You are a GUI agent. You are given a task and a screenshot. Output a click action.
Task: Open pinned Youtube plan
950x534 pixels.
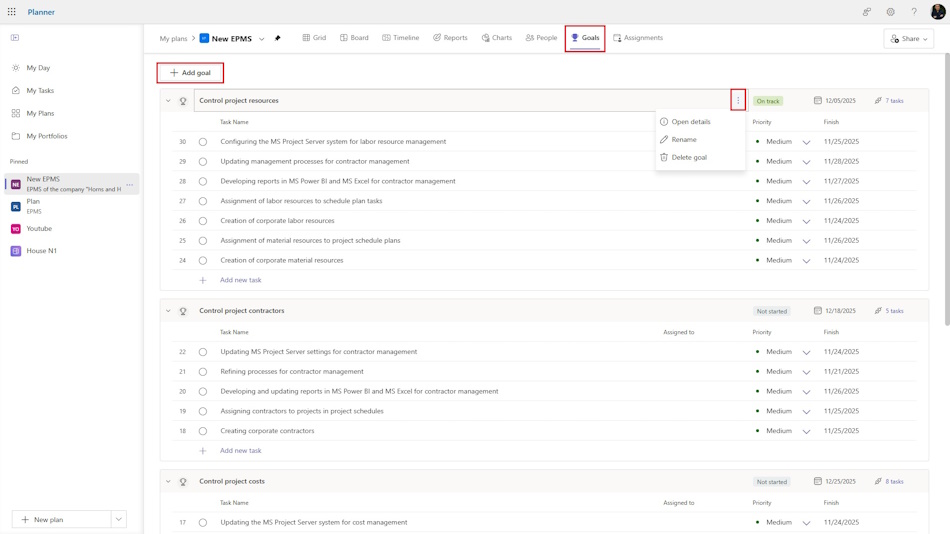coord(39,229)
